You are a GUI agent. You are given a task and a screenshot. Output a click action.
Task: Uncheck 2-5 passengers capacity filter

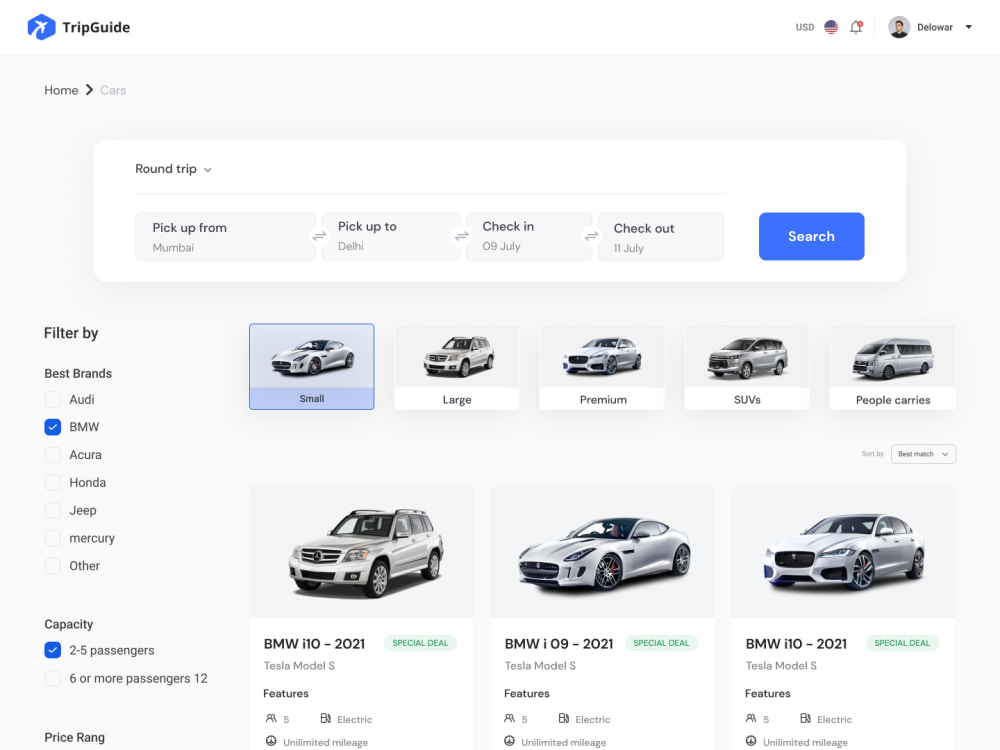pos(53,650)
